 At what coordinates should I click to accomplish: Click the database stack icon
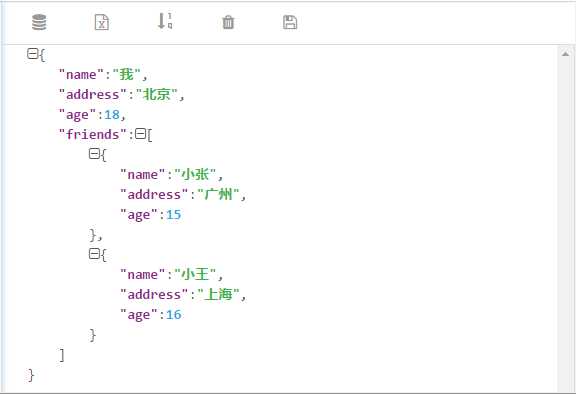pos(39,22)
